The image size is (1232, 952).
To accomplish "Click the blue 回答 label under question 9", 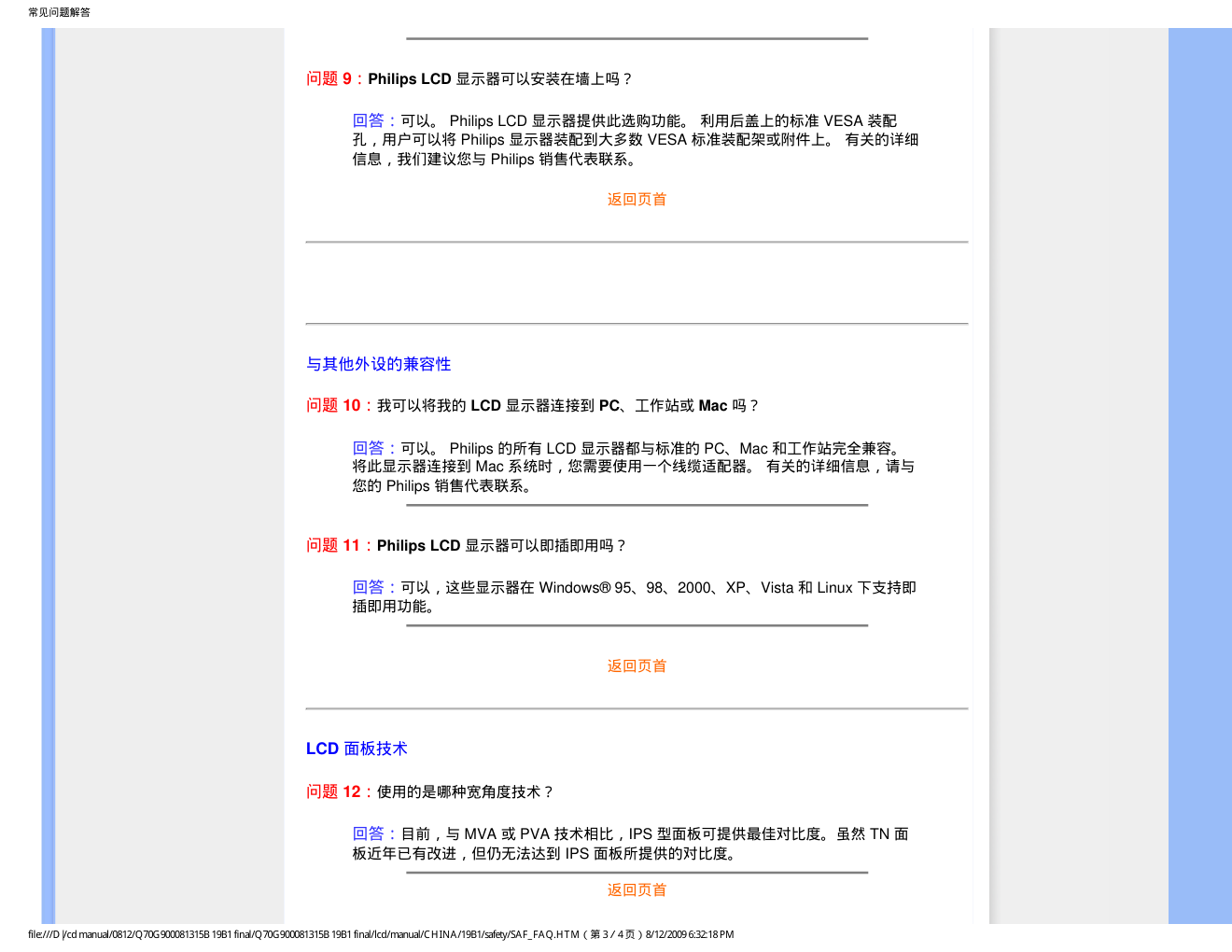I will (x=369, y=120).
